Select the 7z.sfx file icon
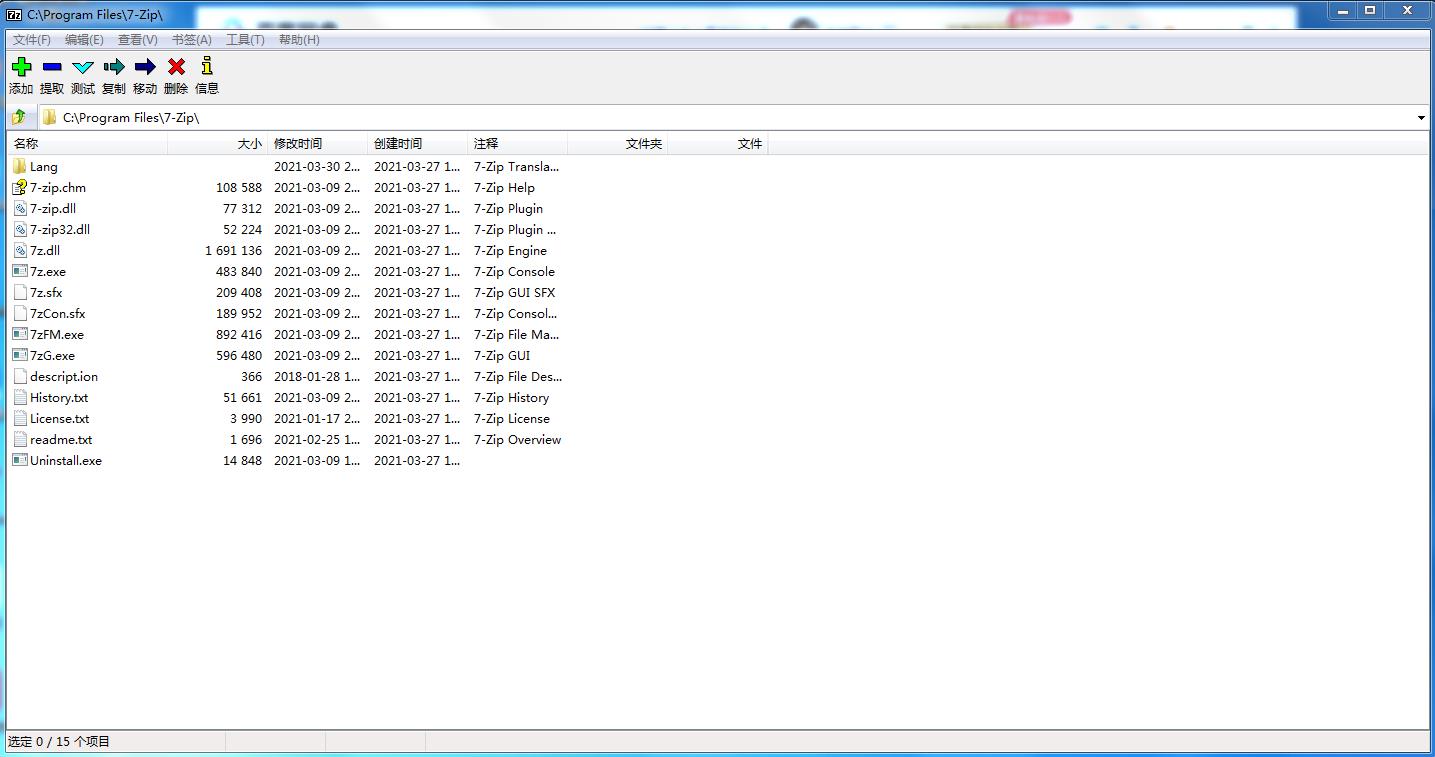This screenshot has height=757, width=1435. click(x=20, y=293)
